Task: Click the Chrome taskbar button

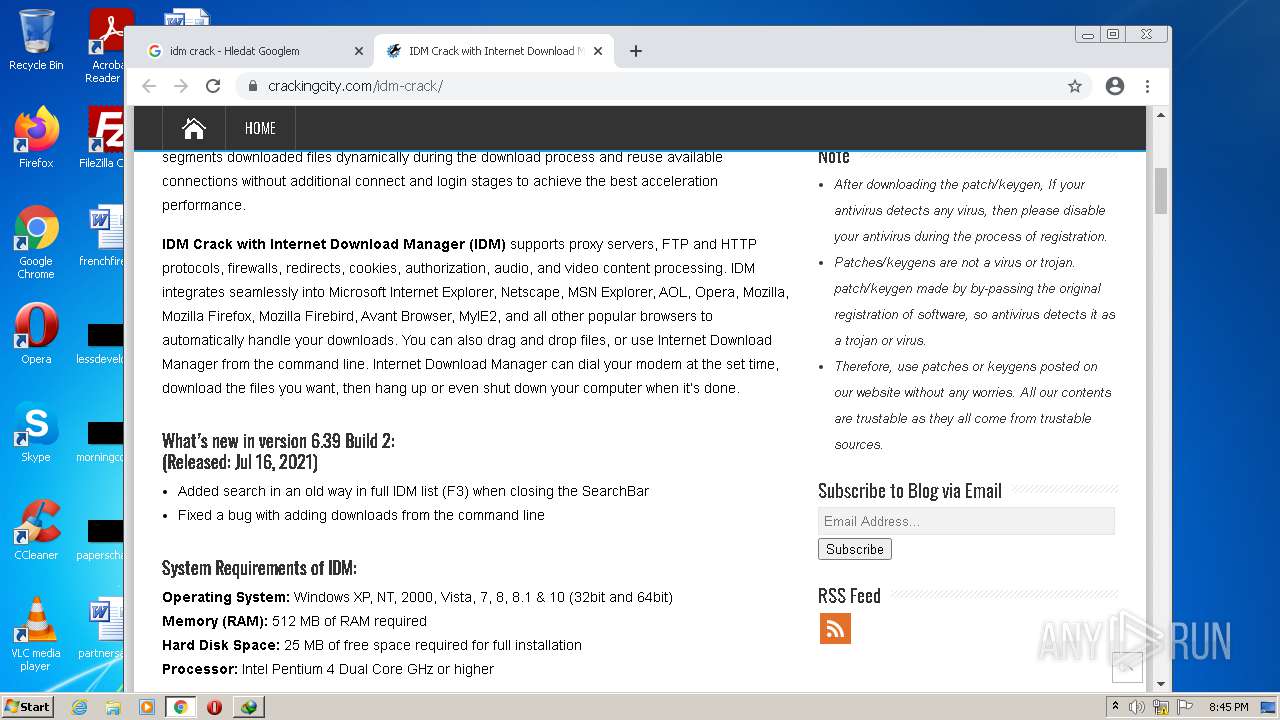Action: pos(181,707)
